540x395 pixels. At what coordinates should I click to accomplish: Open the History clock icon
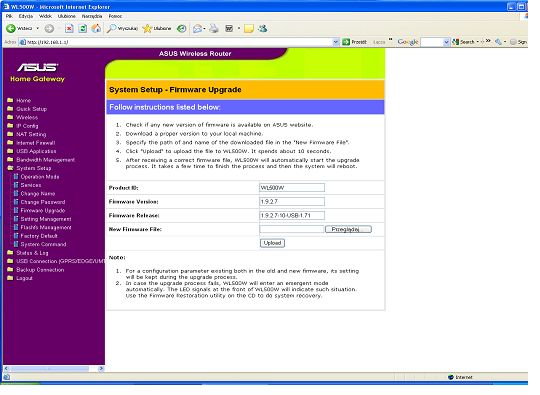click(x=181, y=29)
